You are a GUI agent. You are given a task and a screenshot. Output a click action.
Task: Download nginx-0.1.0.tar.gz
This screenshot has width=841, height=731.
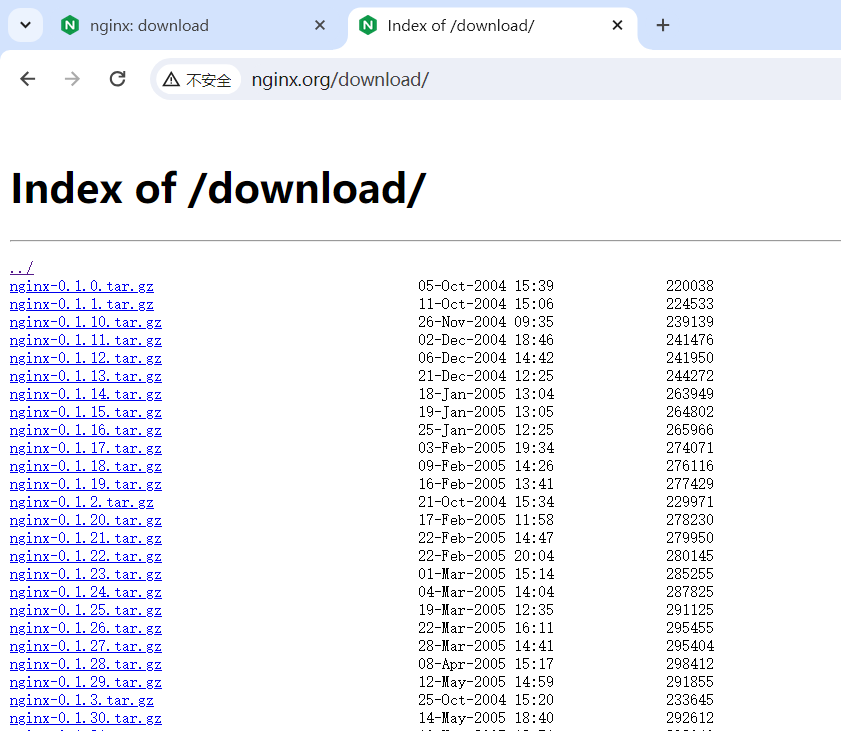point(82,286)
